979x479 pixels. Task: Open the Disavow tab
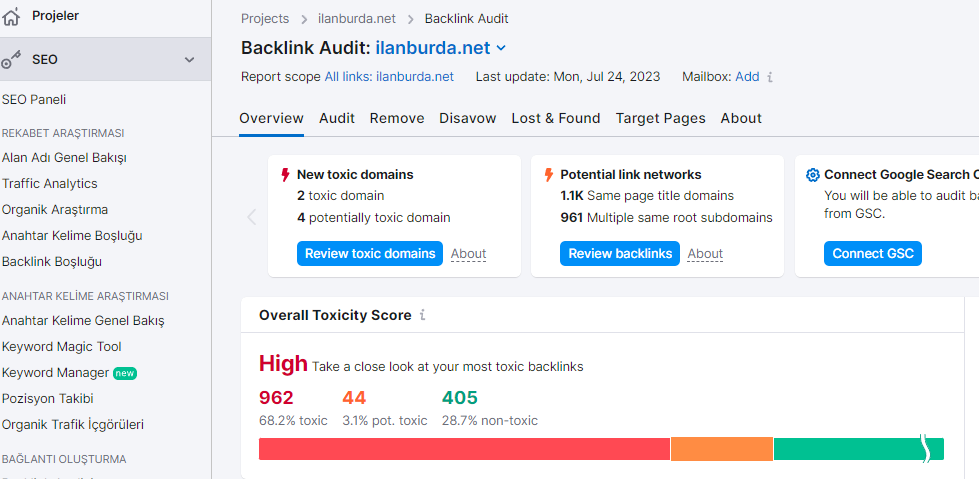[468, 118]
